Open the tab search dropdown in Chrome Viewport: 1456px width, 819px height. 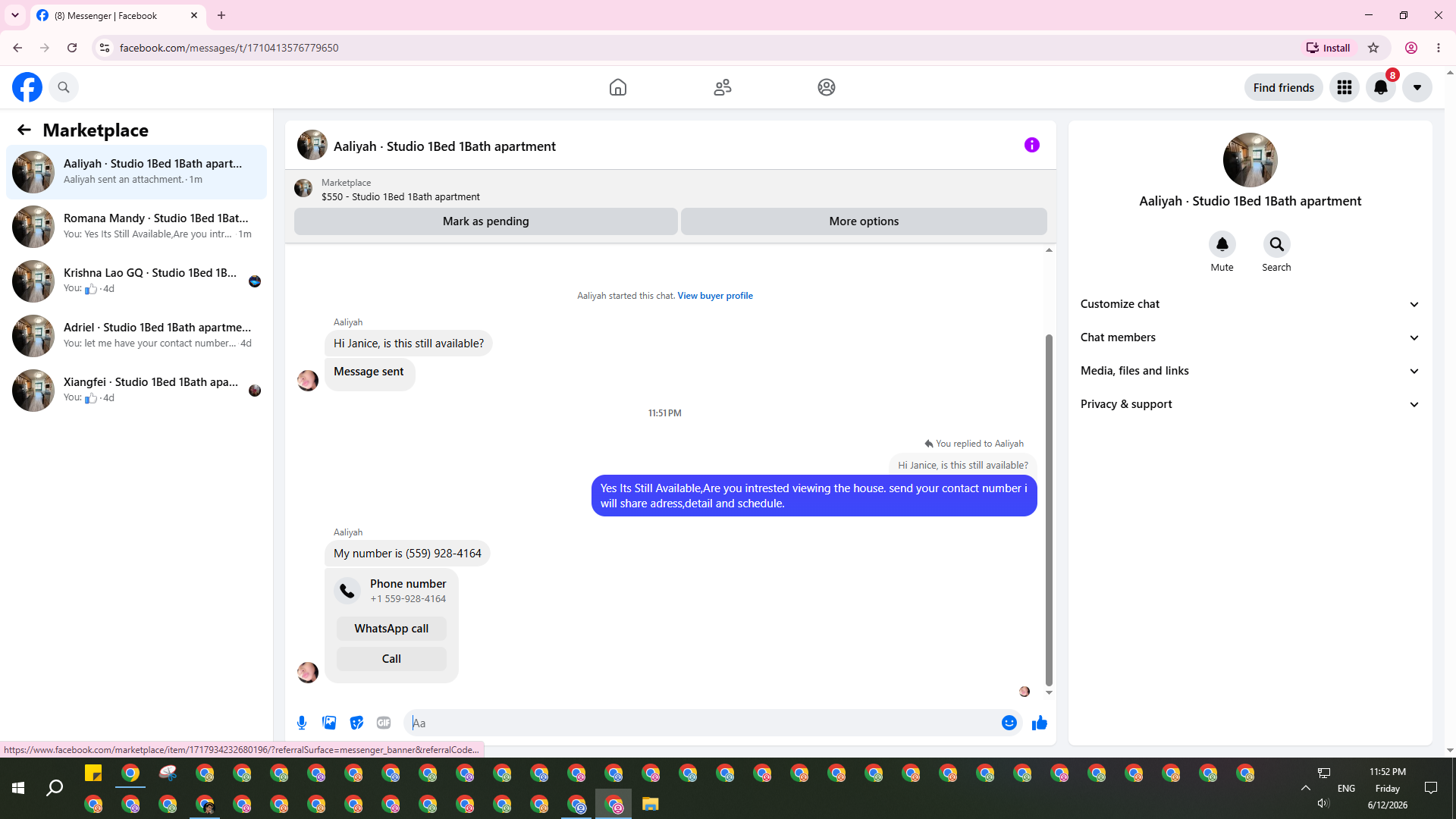pyautogui.click(x=15, y=15)
